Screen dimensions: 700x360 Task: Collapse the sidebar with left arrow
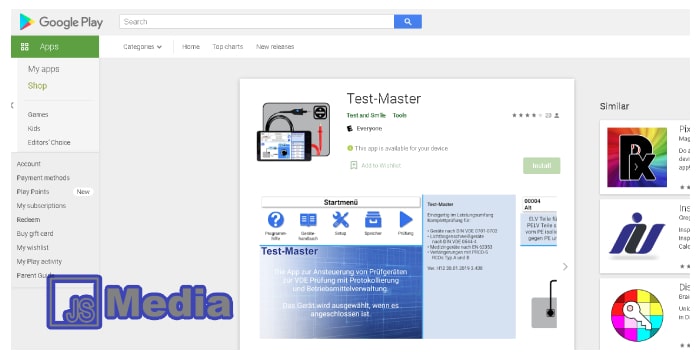pos(12,105)
